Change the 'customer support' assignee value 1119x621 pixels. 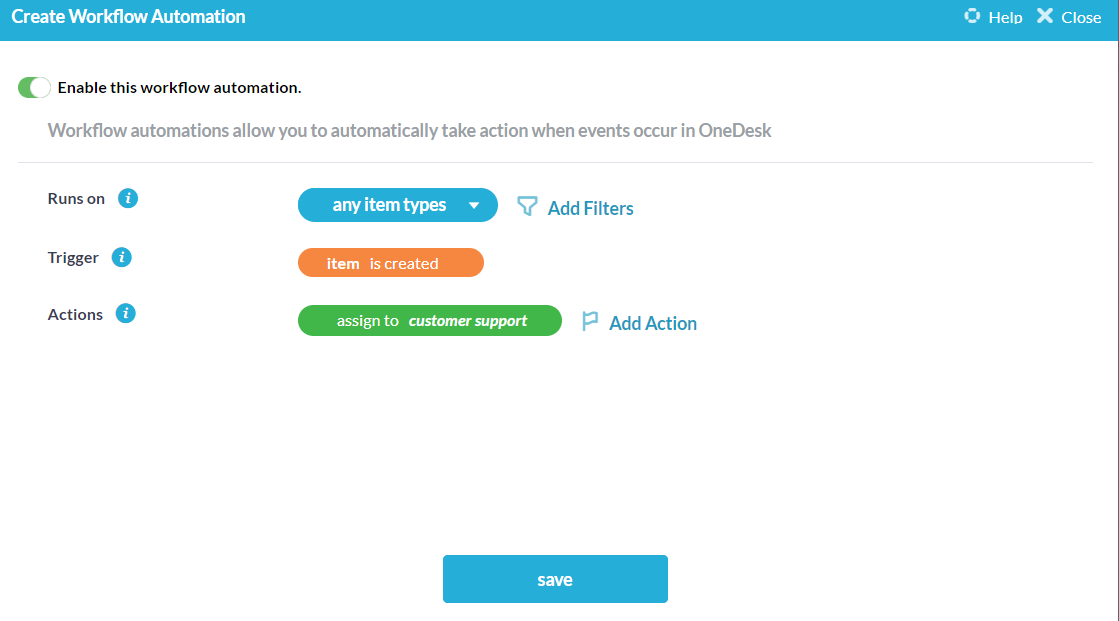point(468,321)
